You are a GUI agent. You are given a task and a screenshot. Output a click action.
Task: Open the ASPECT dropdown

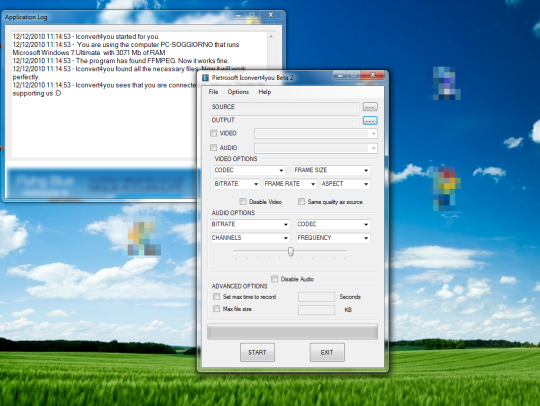point(345,184)
